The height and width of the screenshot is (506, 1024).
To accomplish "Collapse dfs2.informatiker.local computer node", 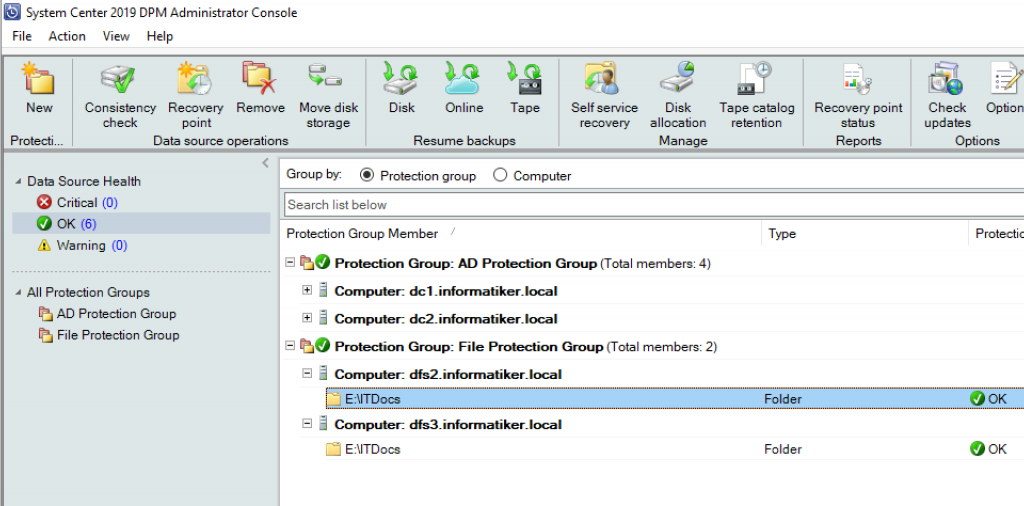I will pos(307,373).
